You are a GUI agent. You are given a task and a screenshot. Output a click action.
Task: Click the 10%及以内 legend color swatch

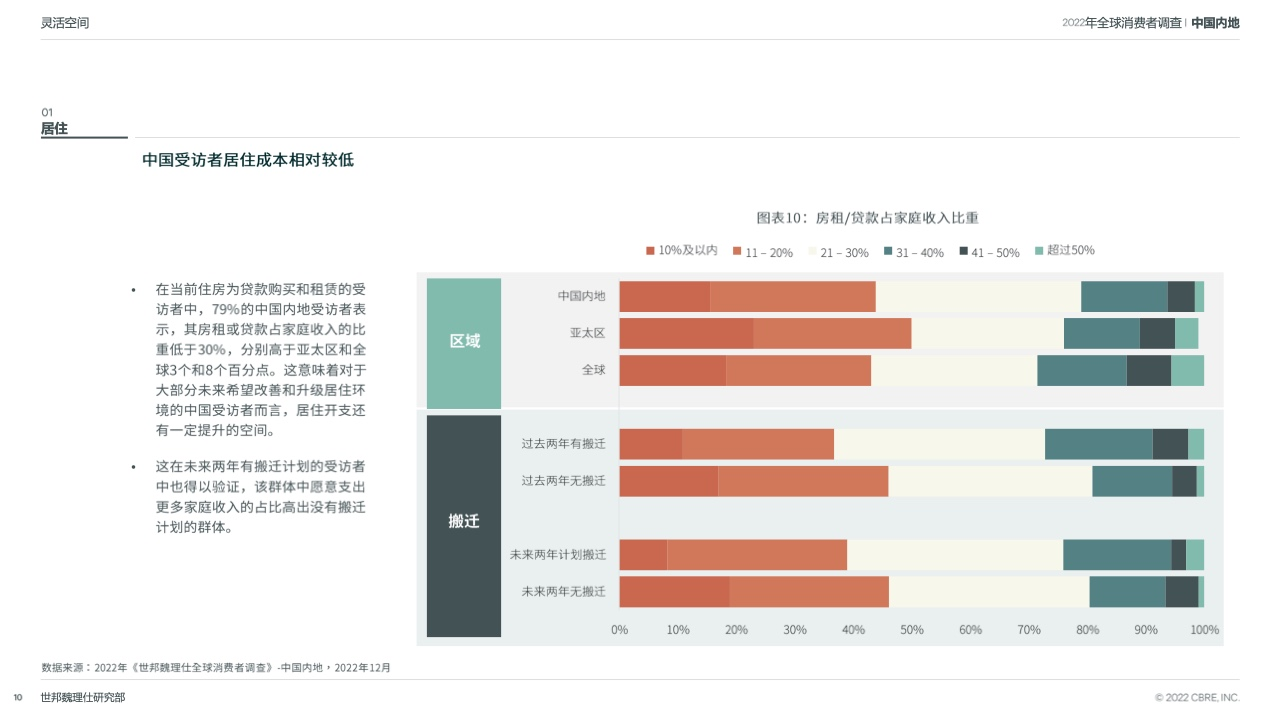pyautogui.click(x=650, y=251)
